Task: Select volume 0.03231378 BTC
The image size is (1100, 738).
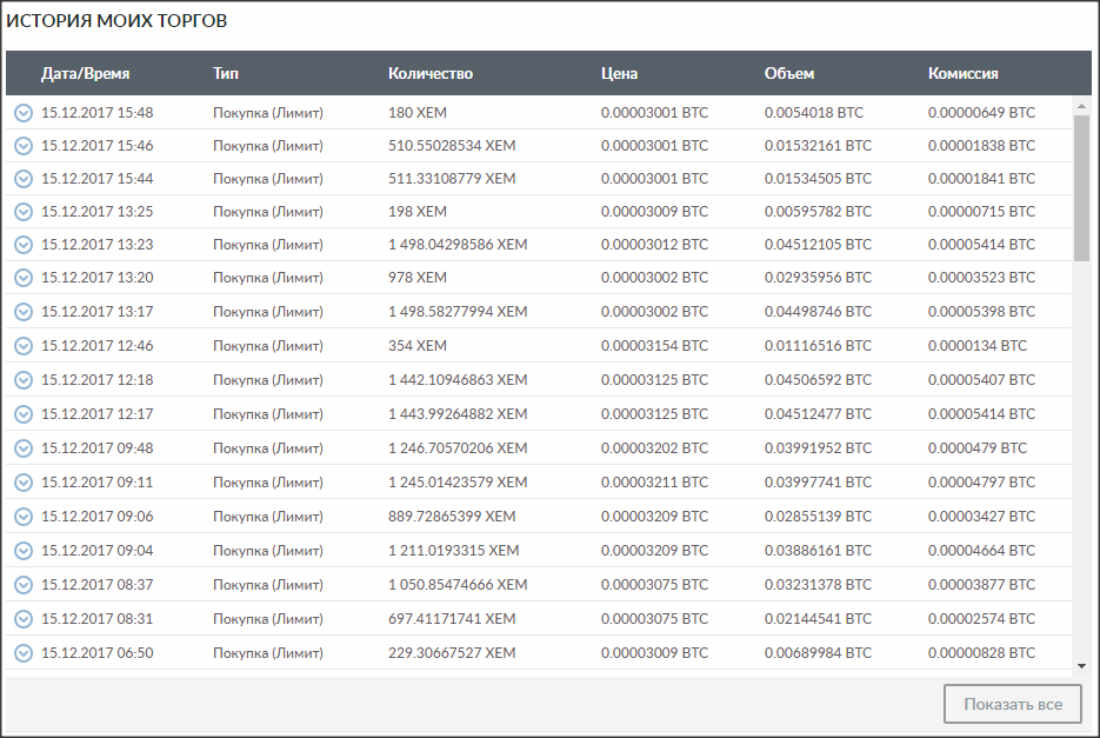Action: coord(818,585)
